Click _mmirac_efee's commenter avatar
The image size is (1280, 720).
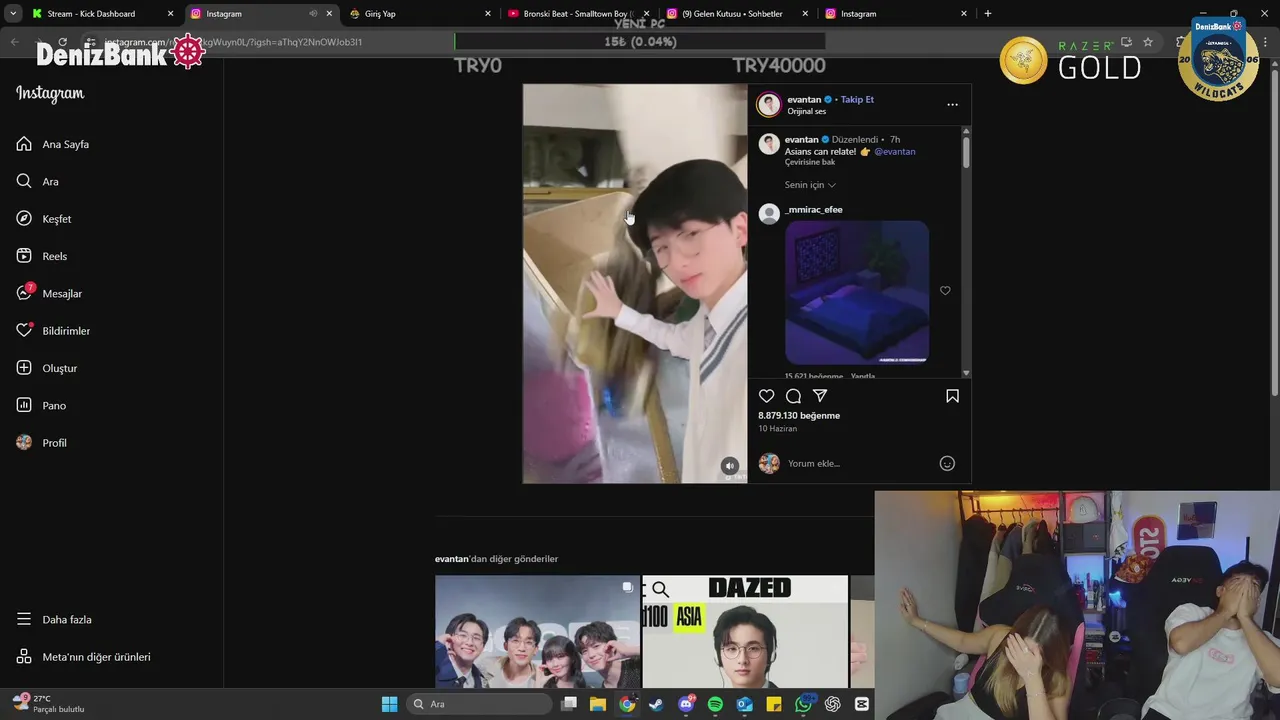[x=769, y=214]
